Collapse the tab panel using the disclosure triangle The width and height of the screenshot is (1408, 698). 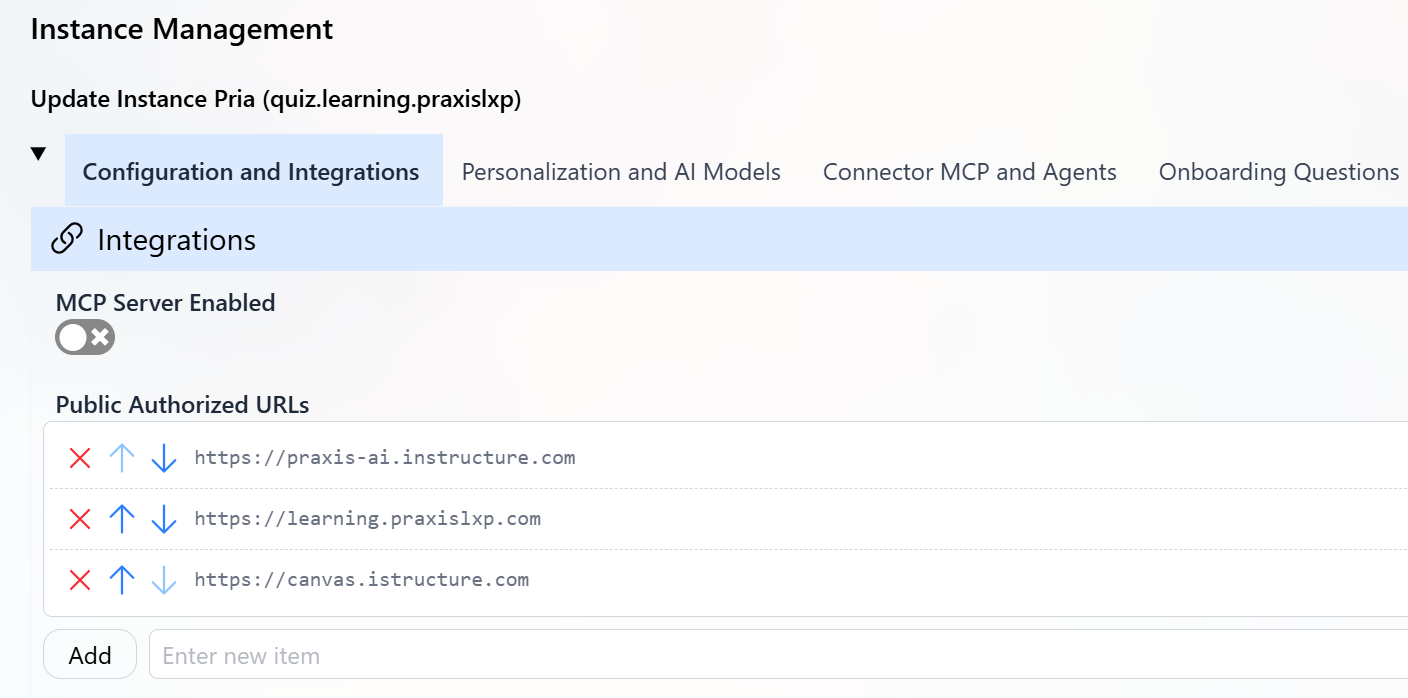point(37,152)
